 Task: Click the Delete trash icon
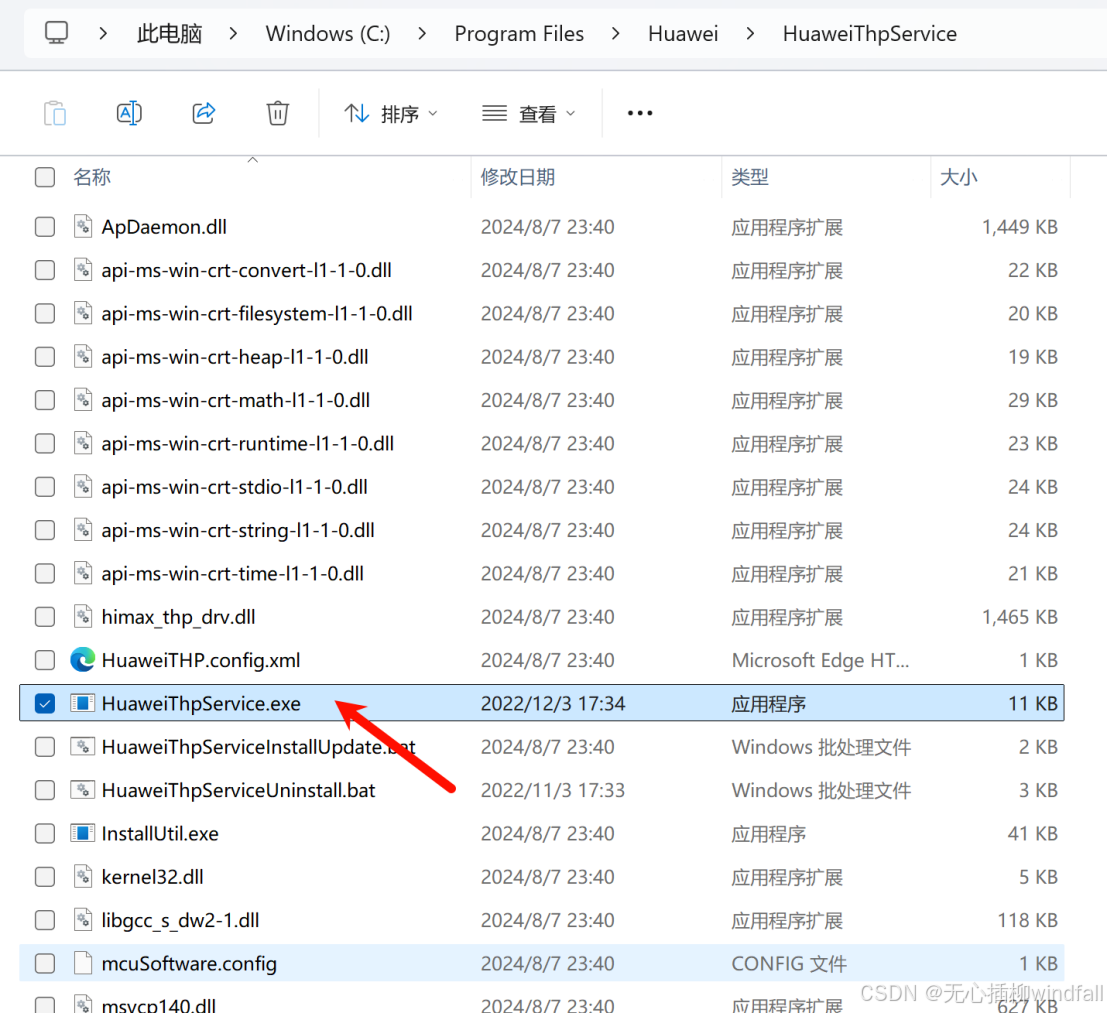[x=277, y=113]
